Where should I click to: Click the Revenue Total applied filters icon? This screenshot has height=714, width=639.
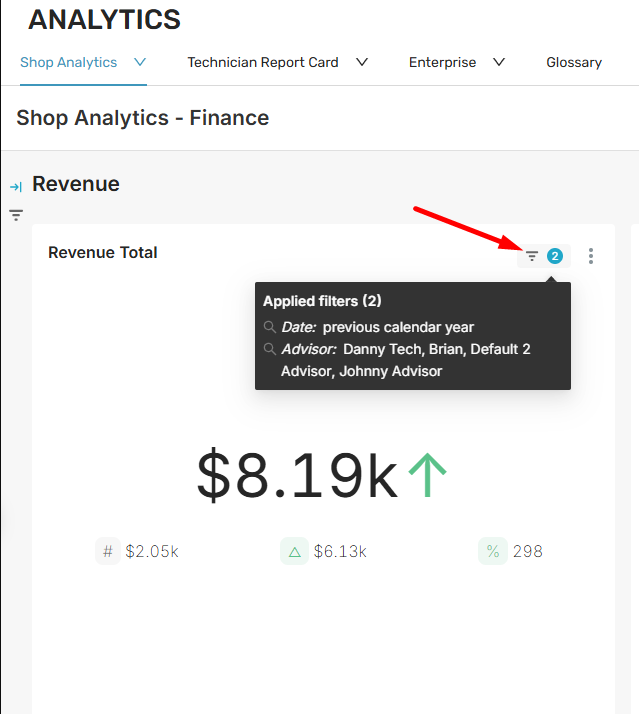tap(532, 256)
